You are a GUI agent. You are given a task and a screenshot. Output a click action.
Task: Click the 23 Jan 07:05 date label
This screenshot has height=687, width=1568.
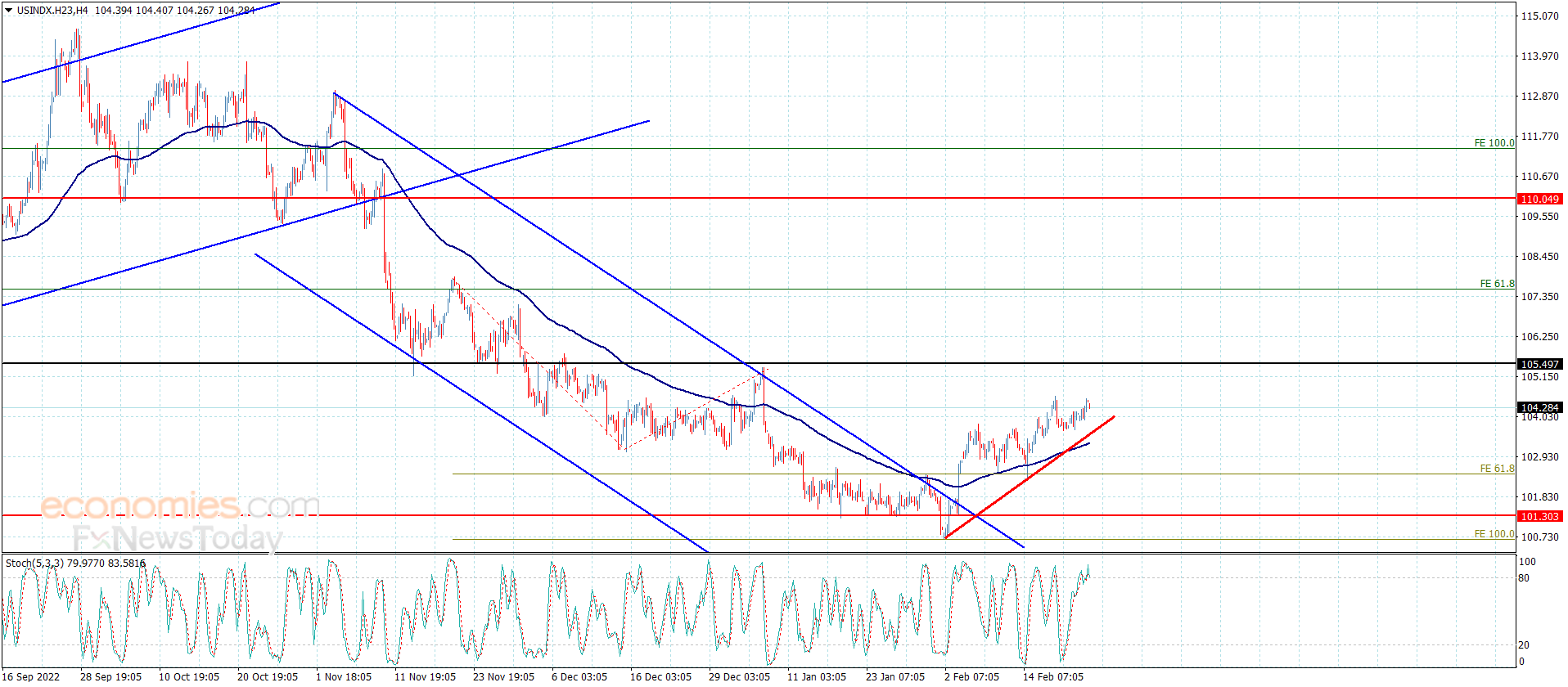tap(895, 676)
